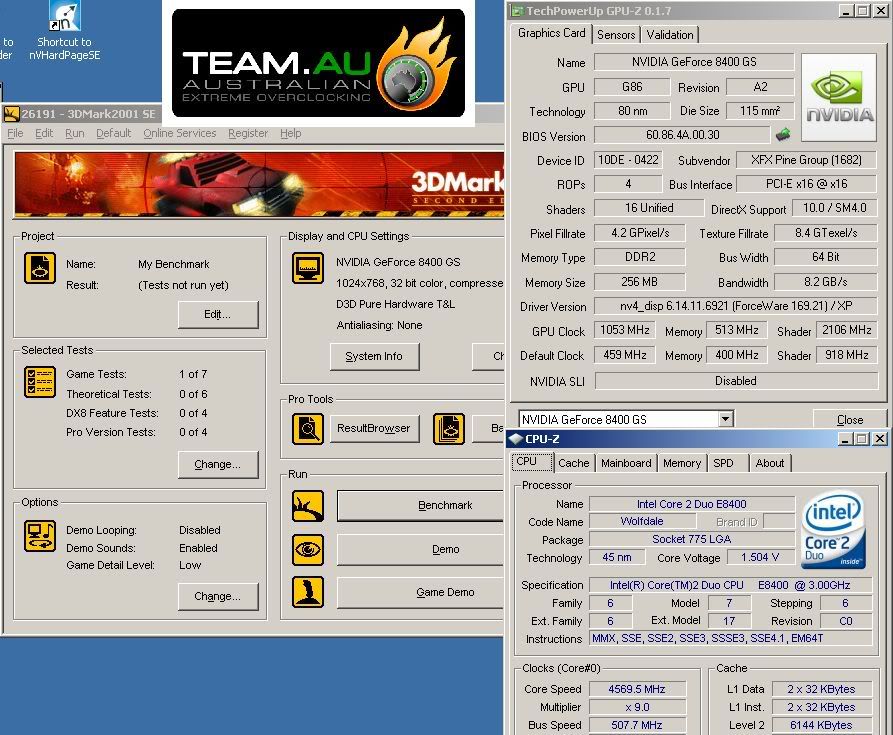The height and width of the screenshot is (735, 893).
Task: Switch to the Mainboard tab in CPU-Z
Action: point(626,463)
